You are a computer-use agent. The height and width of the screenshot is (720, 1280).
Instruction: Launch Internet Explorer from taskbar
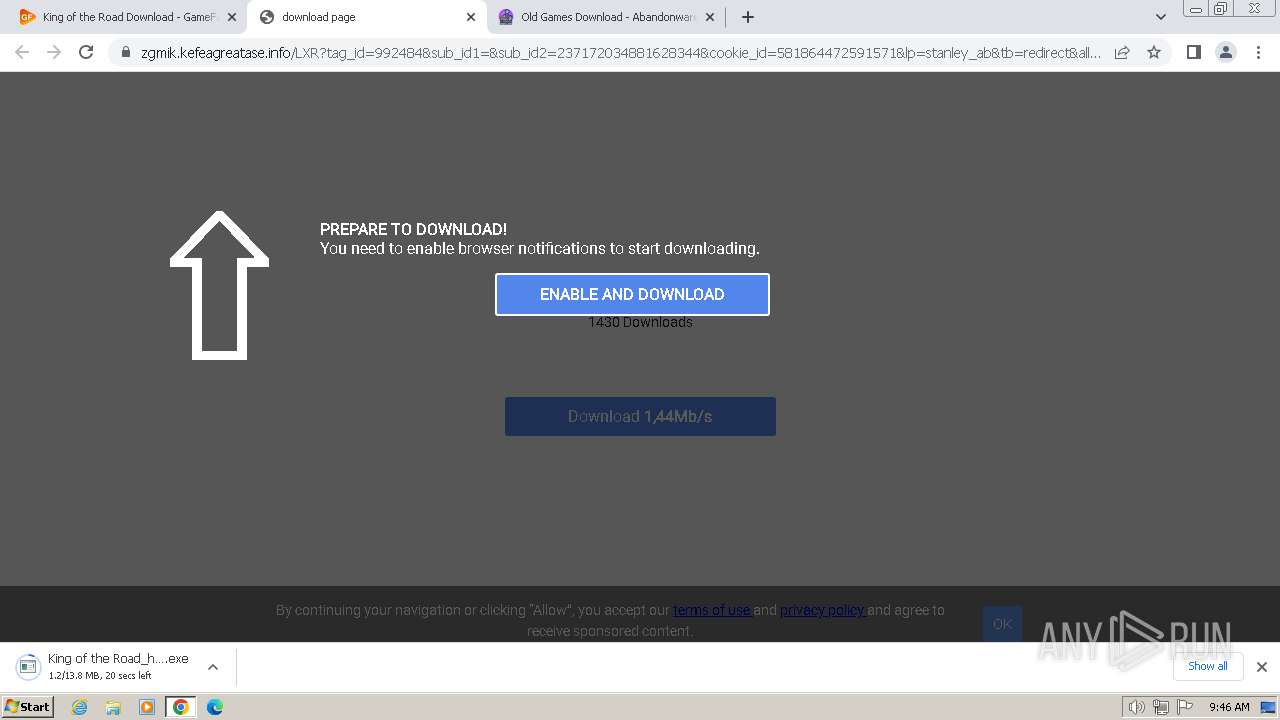click(x=80, y=707)
